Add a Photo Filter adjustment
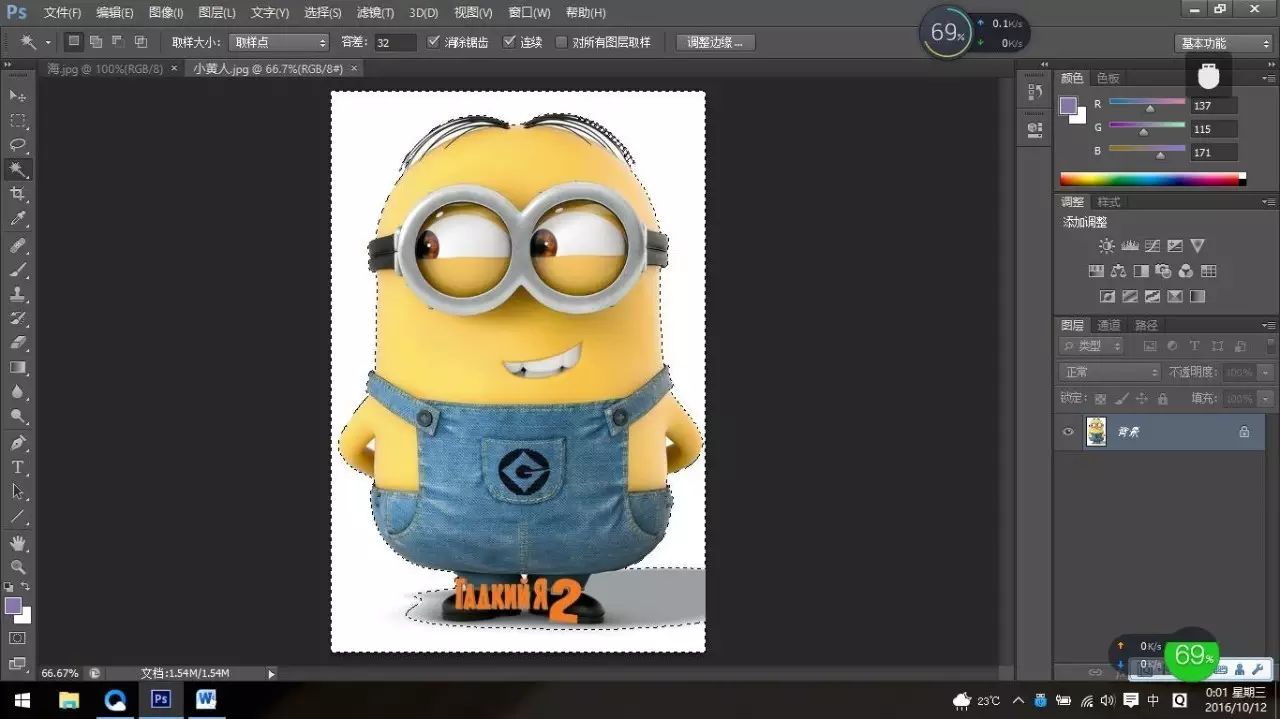Viewport: 1280px width, 719px height. click(1163, 271)
